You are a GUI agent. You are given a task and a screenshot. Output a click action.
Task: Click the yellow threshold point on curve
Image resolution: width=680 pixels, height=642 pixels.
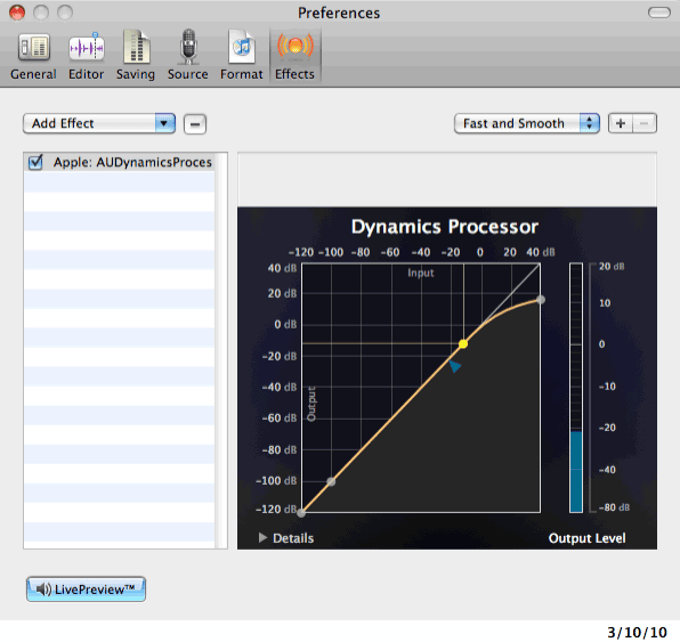click(x=463, y=344)
